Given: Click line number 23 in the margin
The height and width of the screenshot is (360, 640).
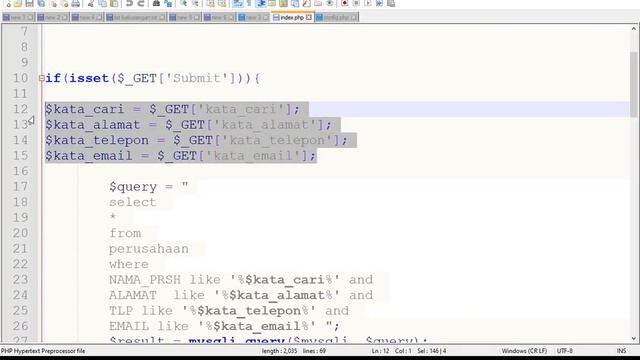Looking at the screenshot, I should (20, 280).
